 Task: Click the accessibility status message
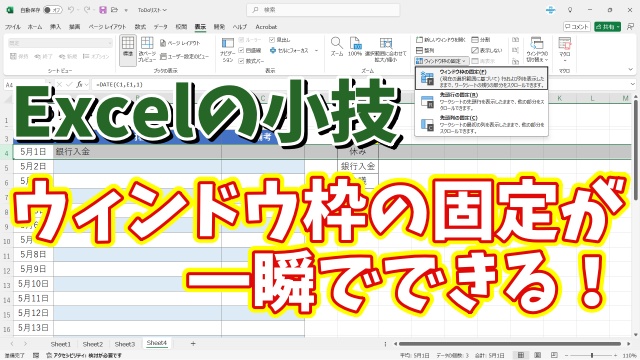(x=84, y=356)
